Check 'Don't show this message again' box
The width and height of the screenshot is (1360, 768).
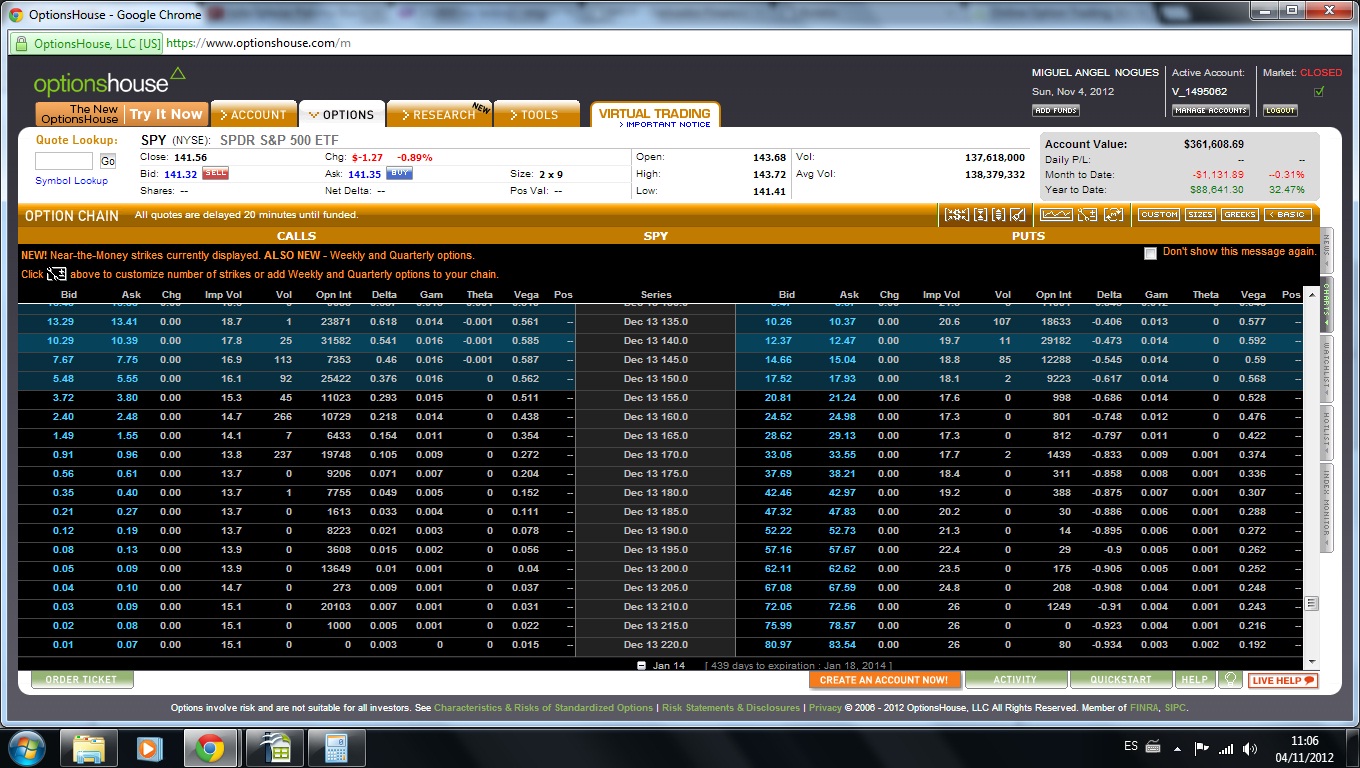tap(1150, 253)
